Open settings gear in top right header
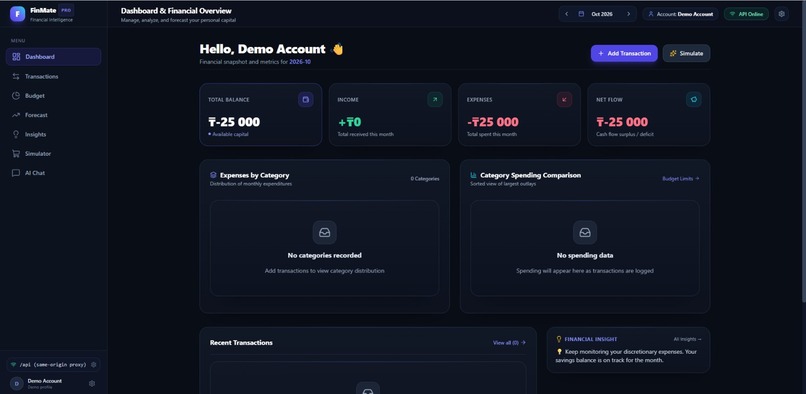The image size is (806, 394). [782, 14]
